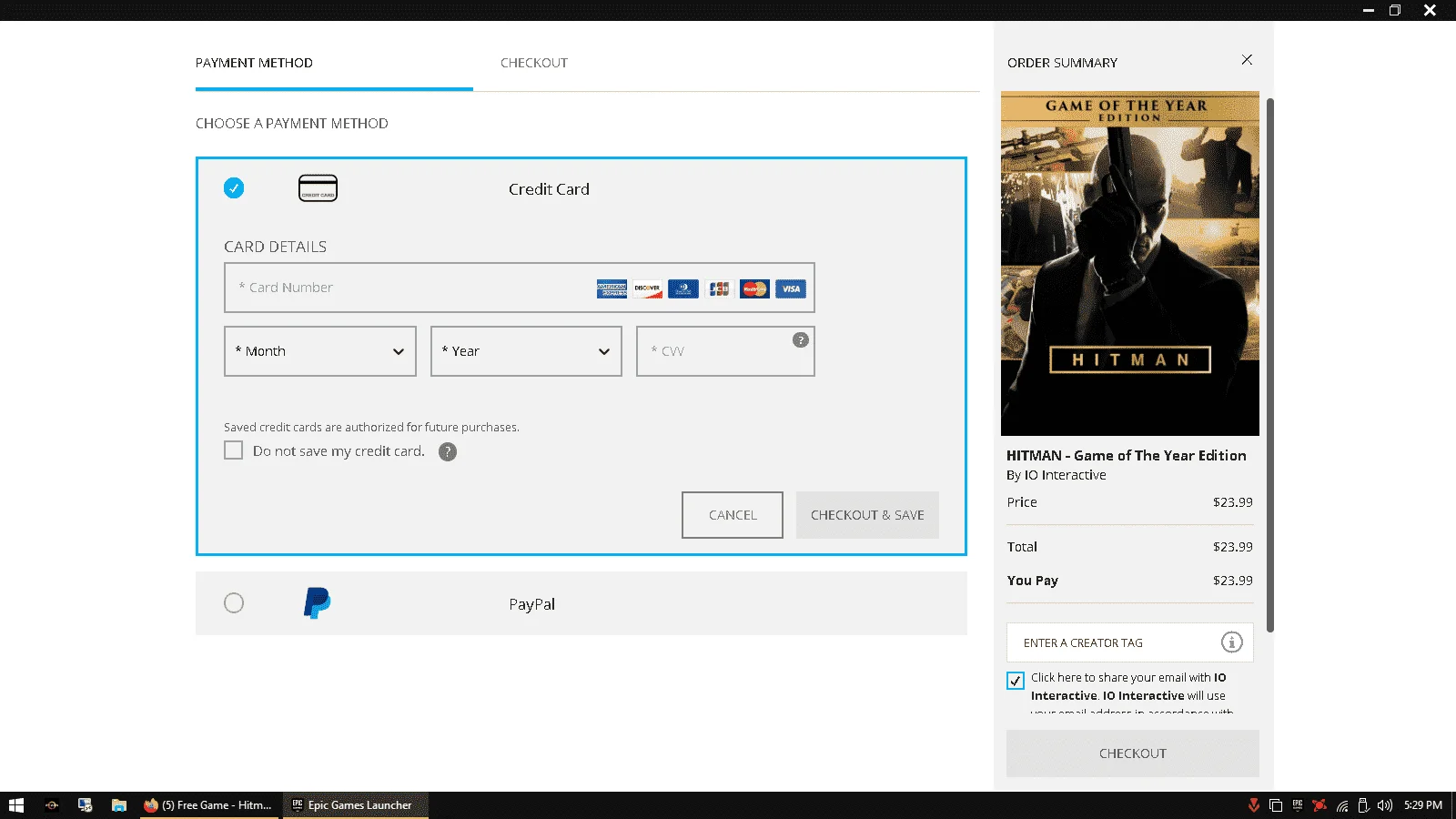The width and height of the screenshot is (1456, 819).
Task: Click the Discover card logo
Action: pos(648,288)
